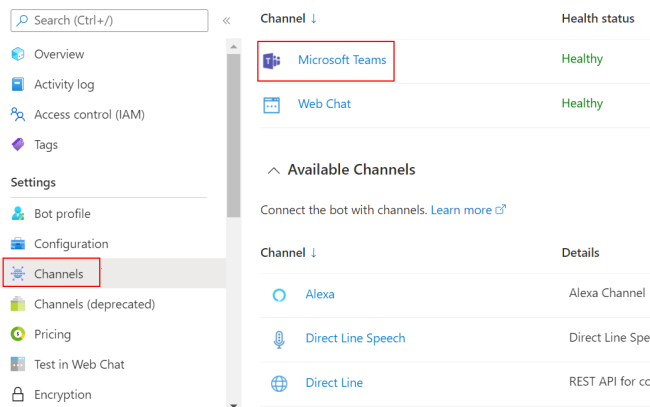Open the Microsoft Teams channel link
The width and height of the screenshot is (650, 407).
342,60
